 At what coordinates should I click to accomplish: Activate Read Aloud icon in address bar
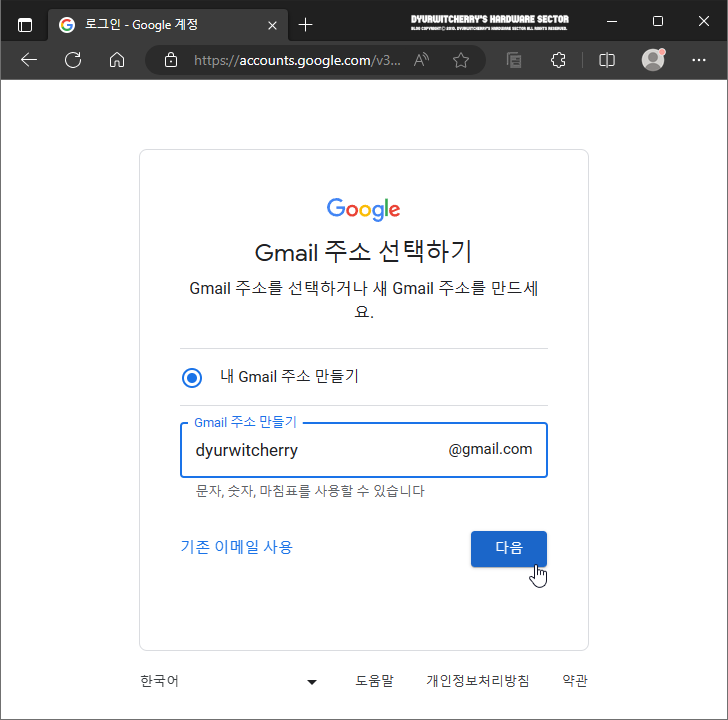pyautogui.click(x=421, y=60)
